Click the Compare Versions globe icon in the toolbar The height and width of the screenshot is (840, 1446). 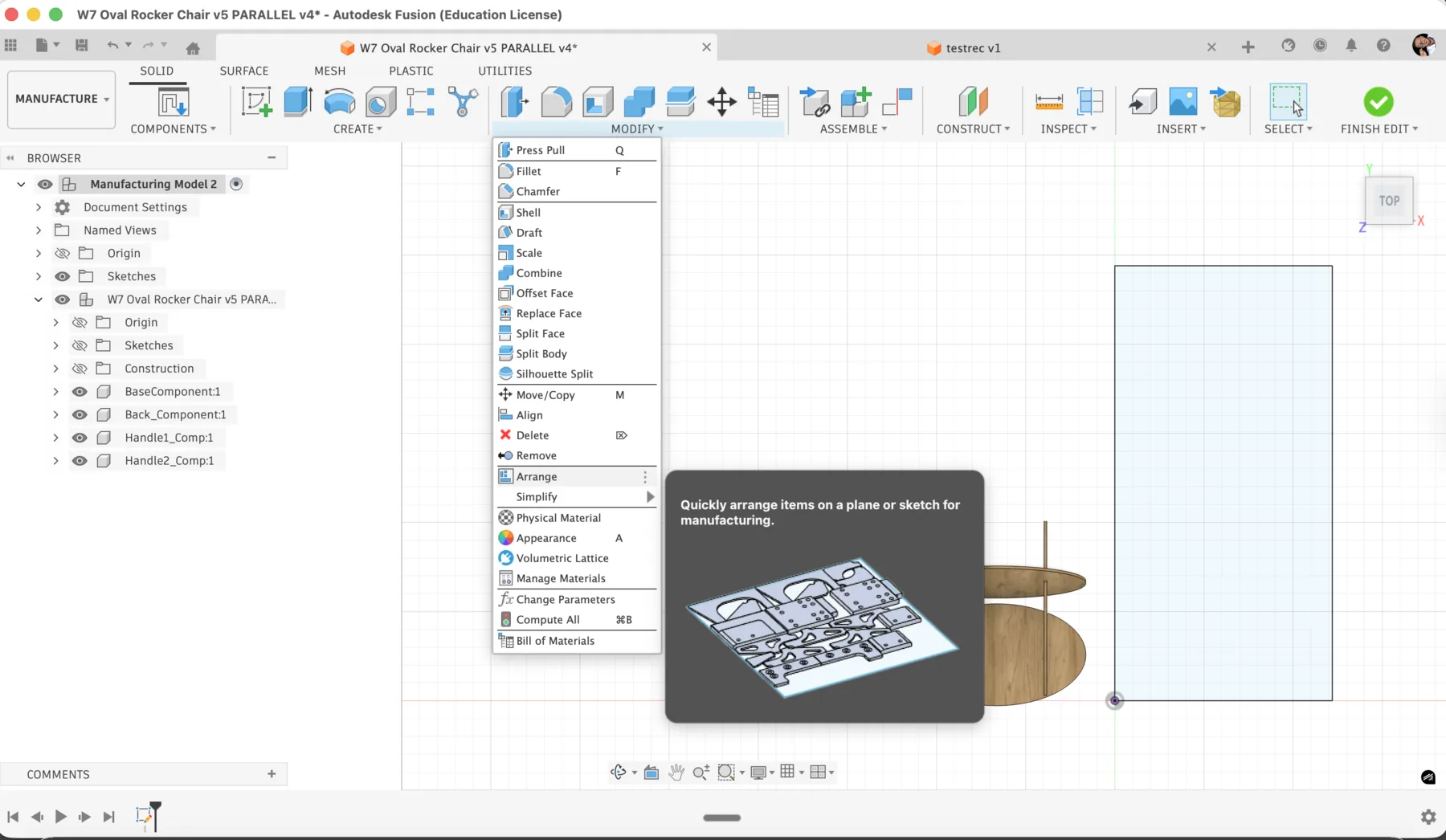click(x=1289, y=47)
